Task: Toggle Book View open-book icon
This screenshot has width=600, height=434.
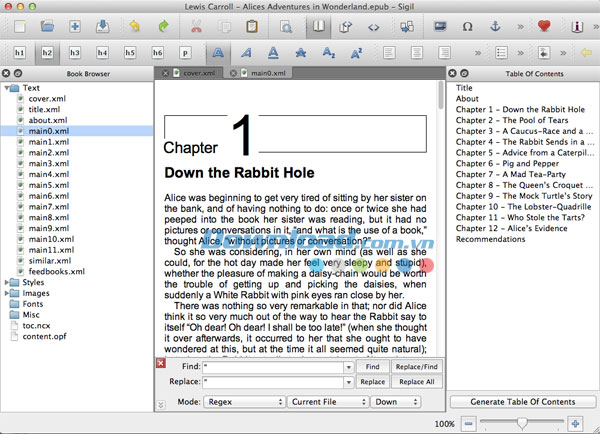Action: tap(318, 25)
